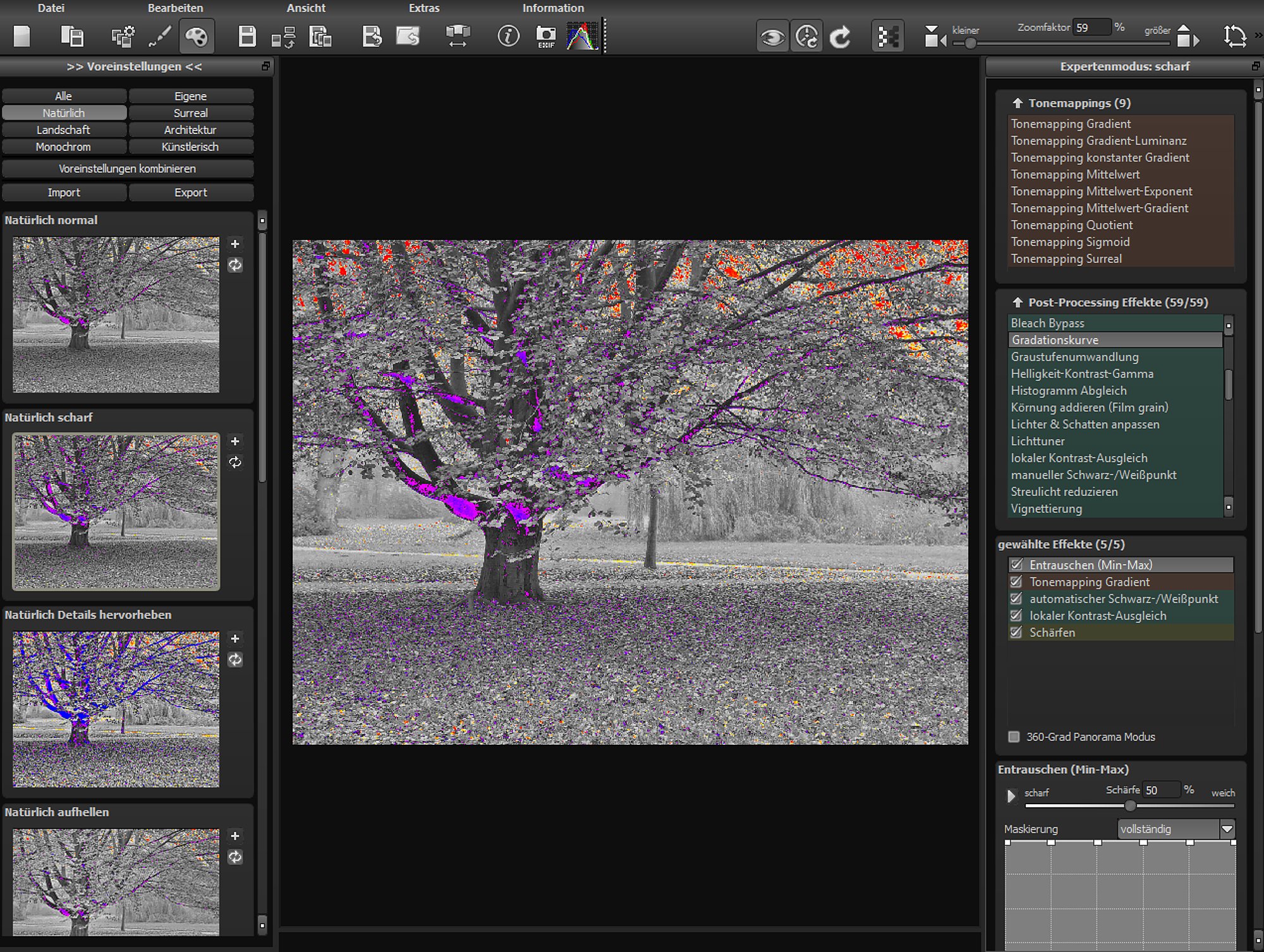Open the Maskierung vollständig dropdown
Screen dimensions: 1264x952
(1176, 829)
